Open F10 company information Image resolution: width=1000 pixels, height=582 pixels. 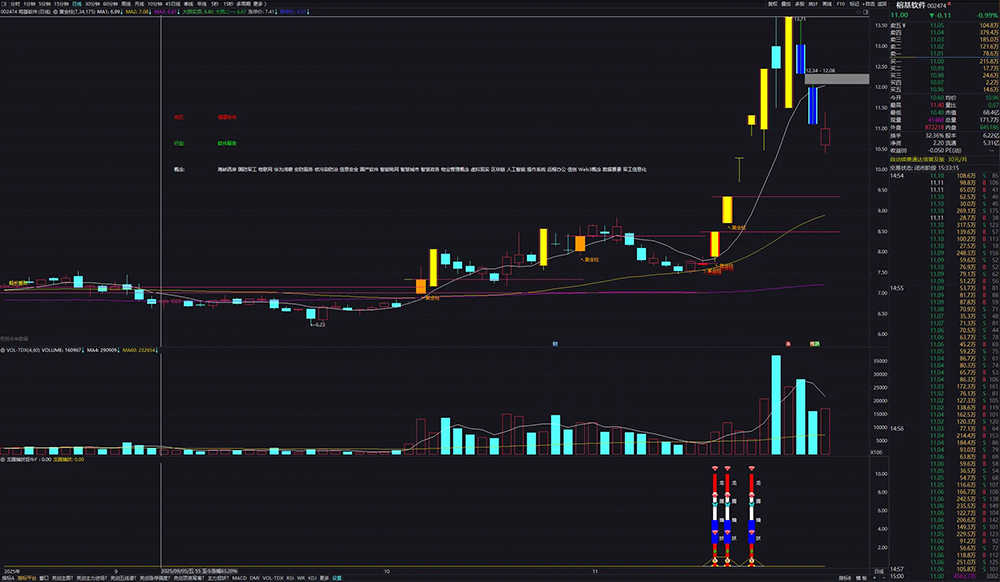tap(841, 4)
